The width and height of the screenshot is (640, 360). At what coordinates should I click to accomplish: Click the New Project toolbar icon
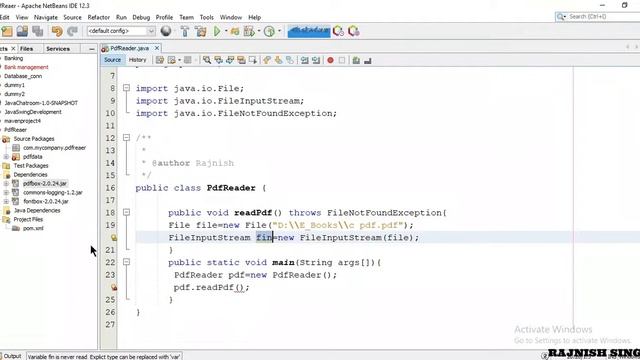click(x=7, y=31)
